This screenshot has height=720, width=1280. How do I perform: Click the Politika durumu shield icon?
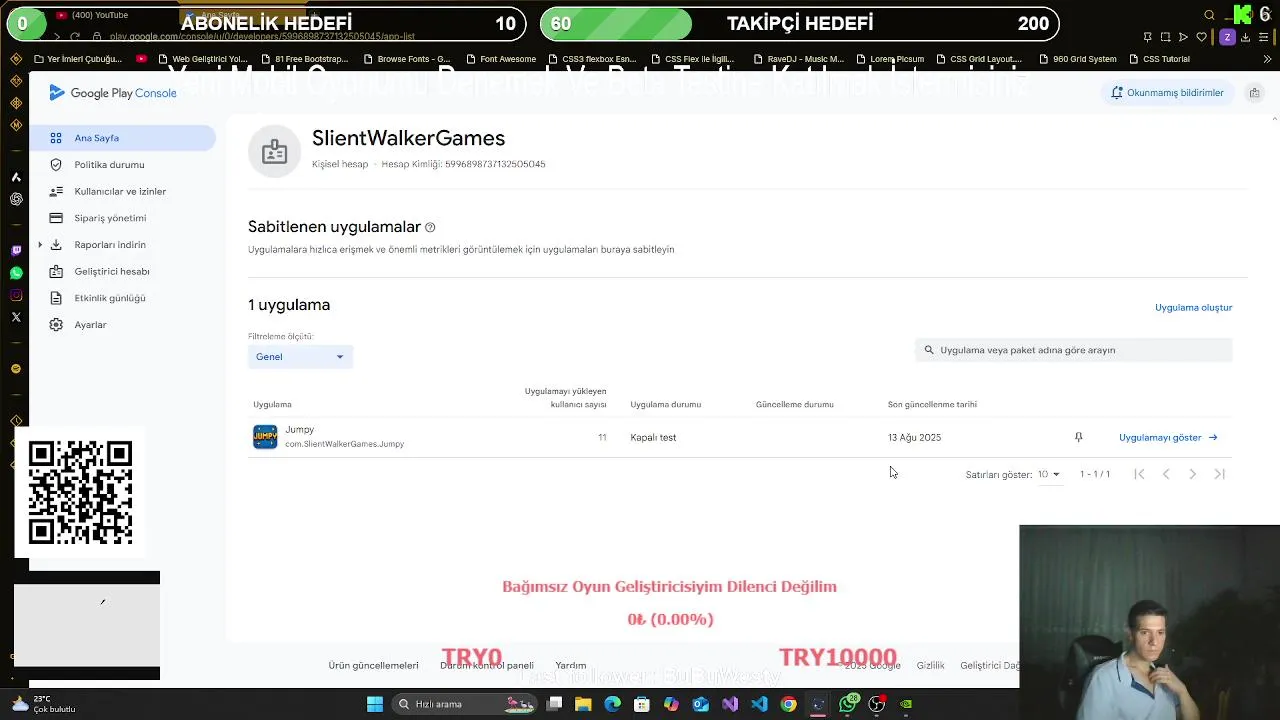56,165
